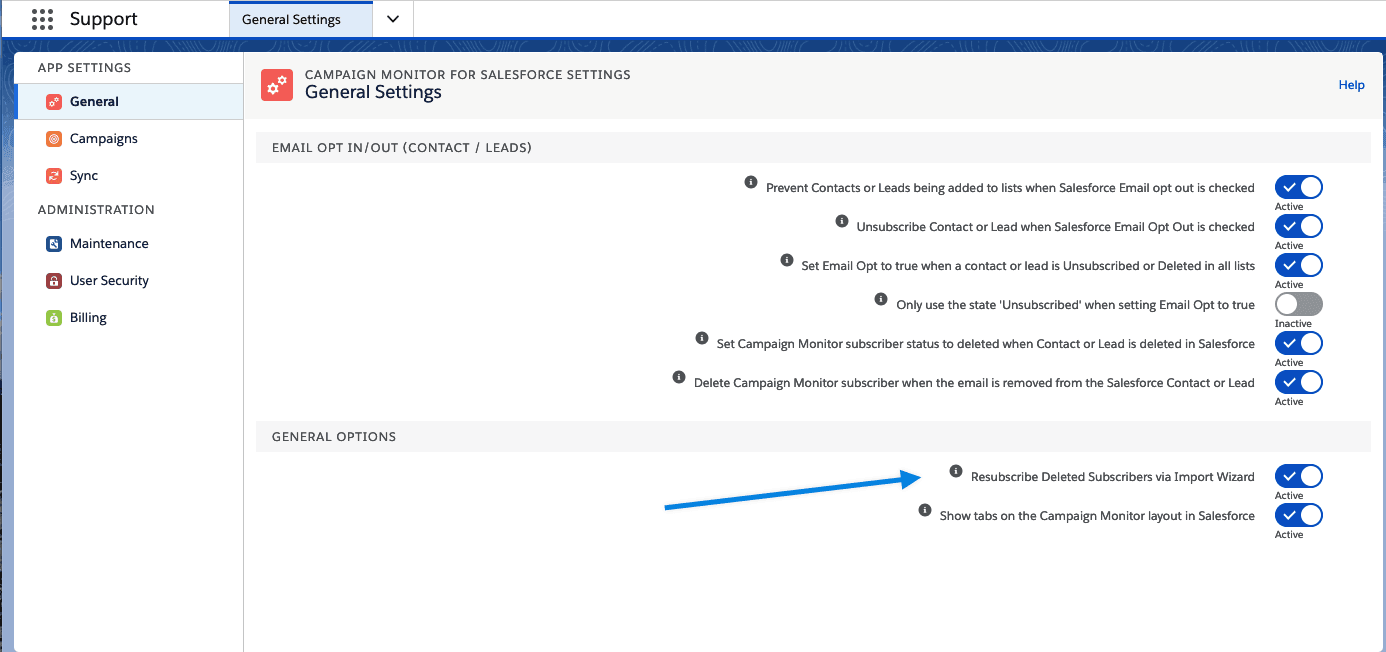The height and width of the screenshot is (652, 1386).
Task: Click the Help link
Action: click(x=1351, y=85)
